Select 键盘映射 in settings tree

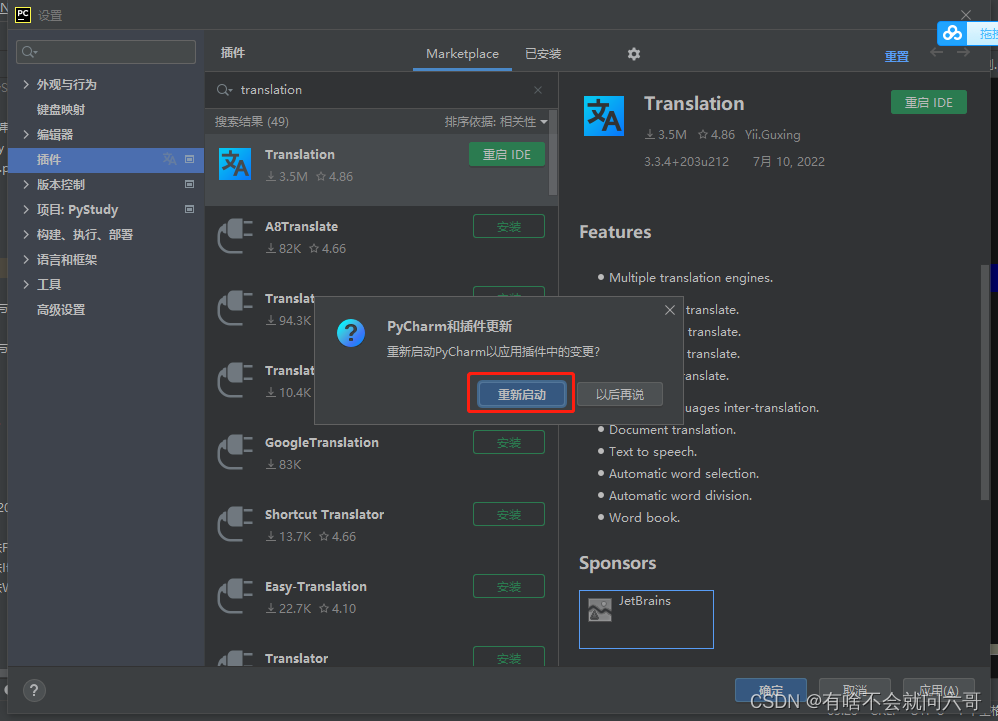coord(60,109)
